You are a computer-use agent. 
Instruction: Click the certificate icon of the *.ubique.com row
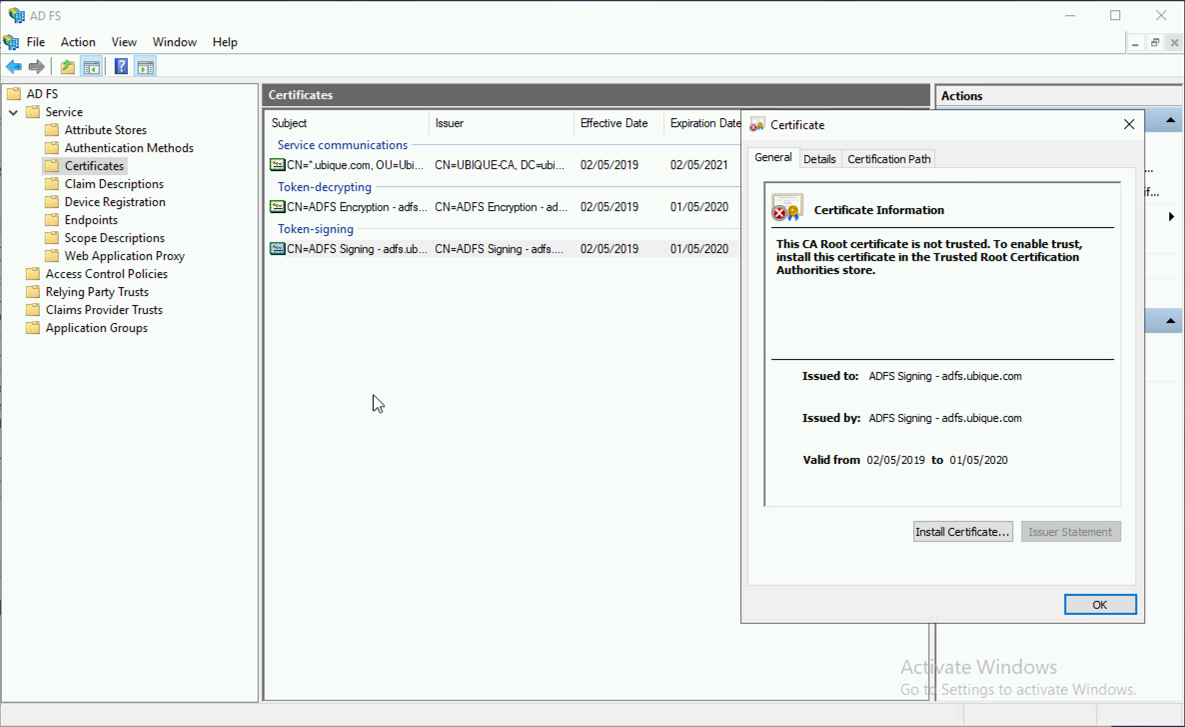tap(277, 165)
